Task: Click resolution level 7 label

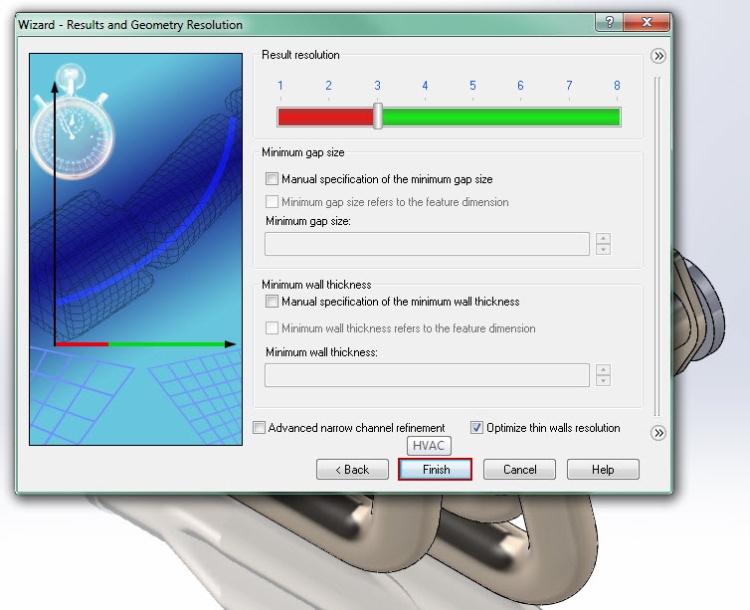Action: (569, 86)
